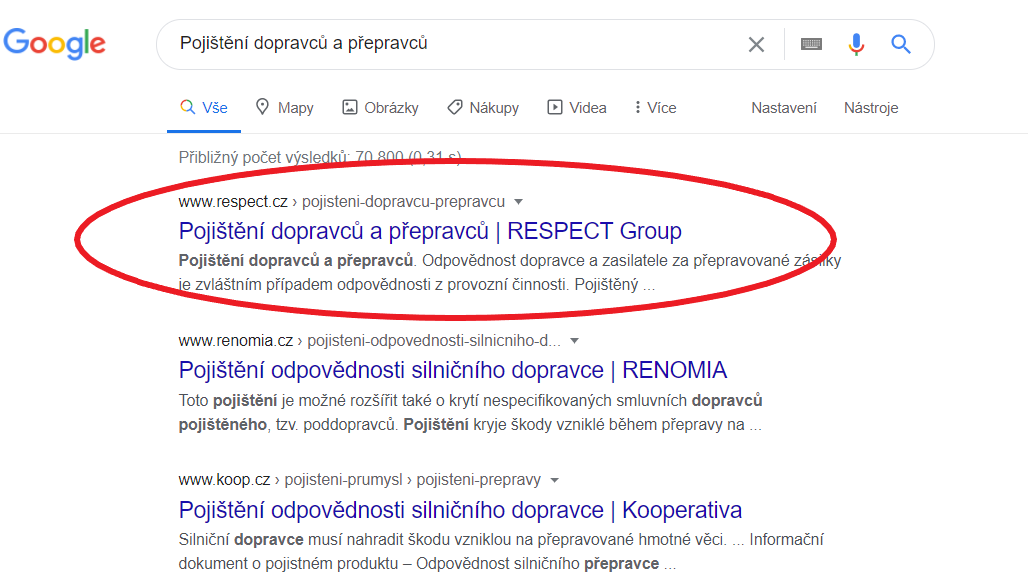Click the Nákupy tag icon
Image resolution: width=1028 pixels, height=582 pixels.
click(x=454, y=107)
